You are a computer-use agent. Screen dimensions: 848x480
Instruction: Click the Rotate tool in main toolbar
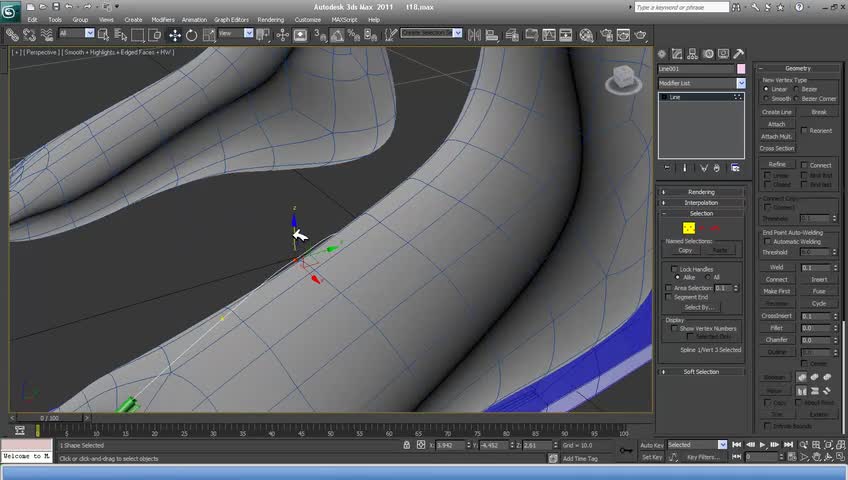pos(191,34)
